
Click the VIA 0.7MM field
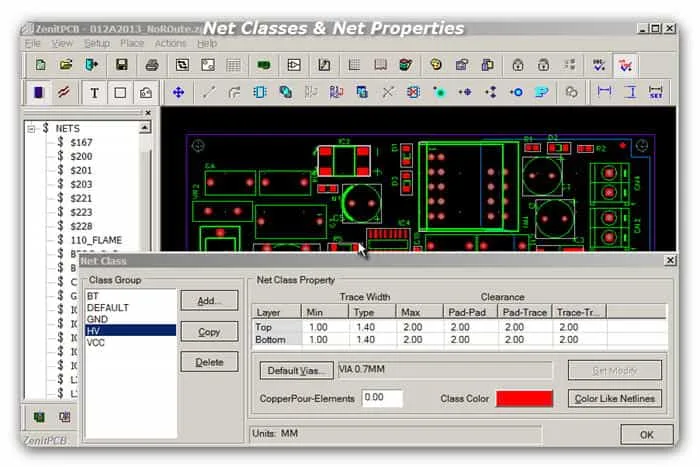(x=445, y=370)
